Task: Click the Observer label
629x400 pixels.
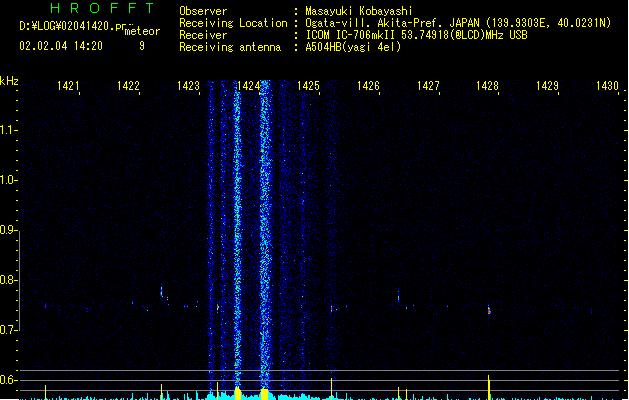Action: (x=203, y=11)
